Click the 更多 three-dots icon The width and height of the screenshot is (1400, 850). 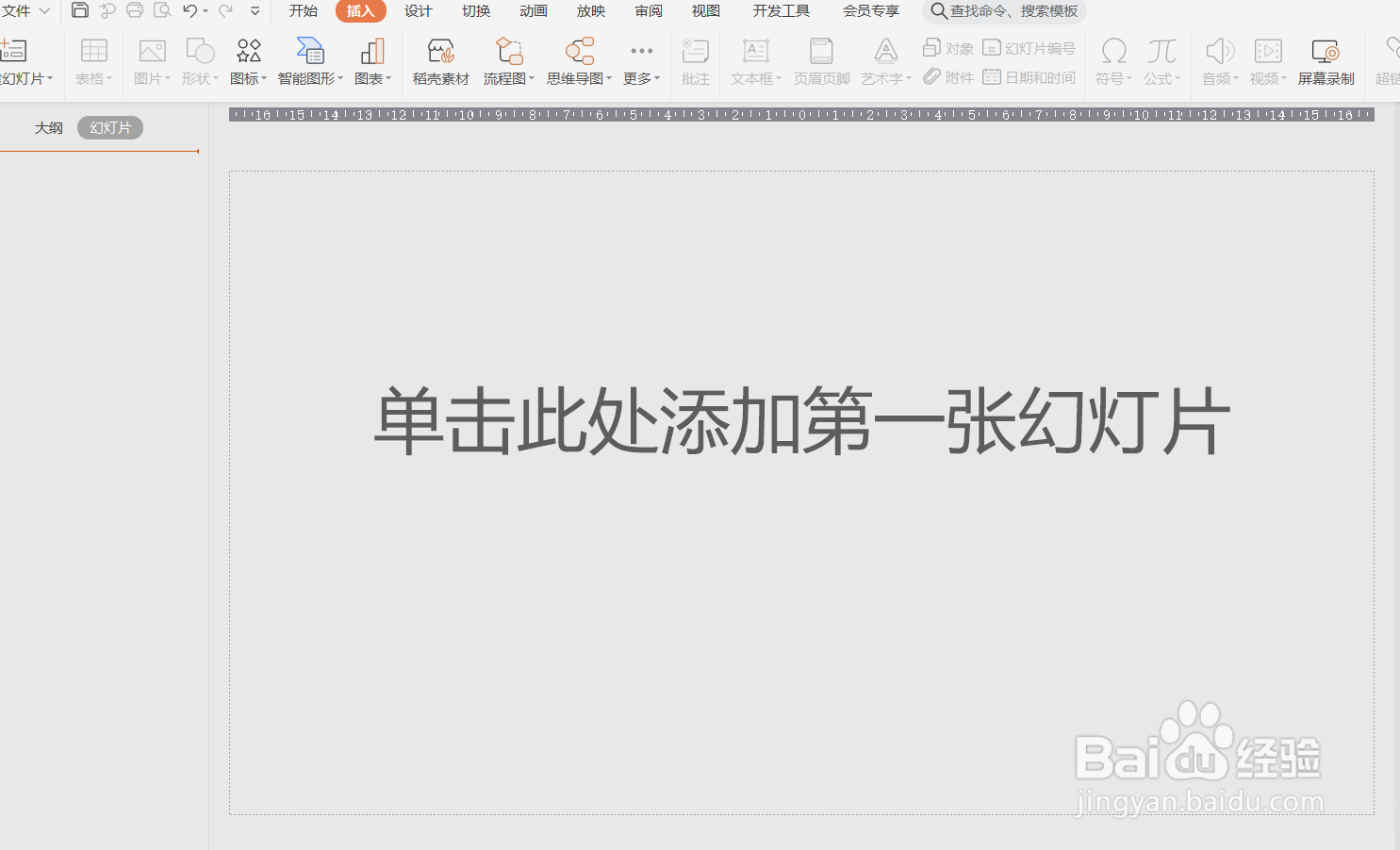642,51
